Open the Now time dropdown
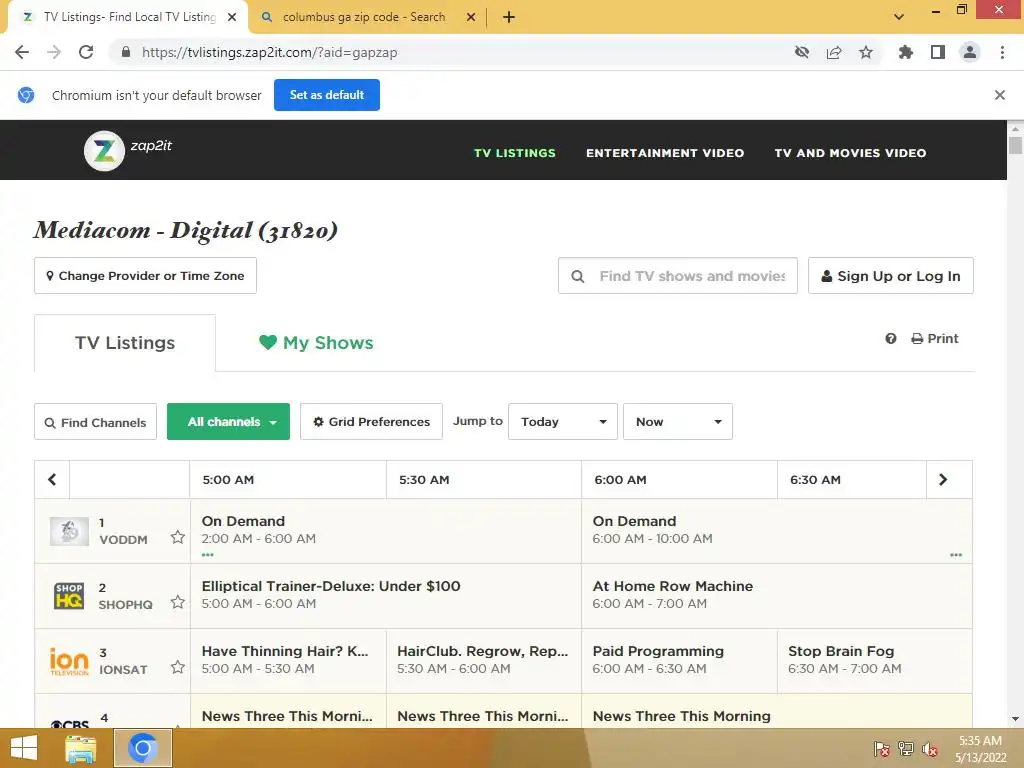1024x768 pixels. coord(678,422)
